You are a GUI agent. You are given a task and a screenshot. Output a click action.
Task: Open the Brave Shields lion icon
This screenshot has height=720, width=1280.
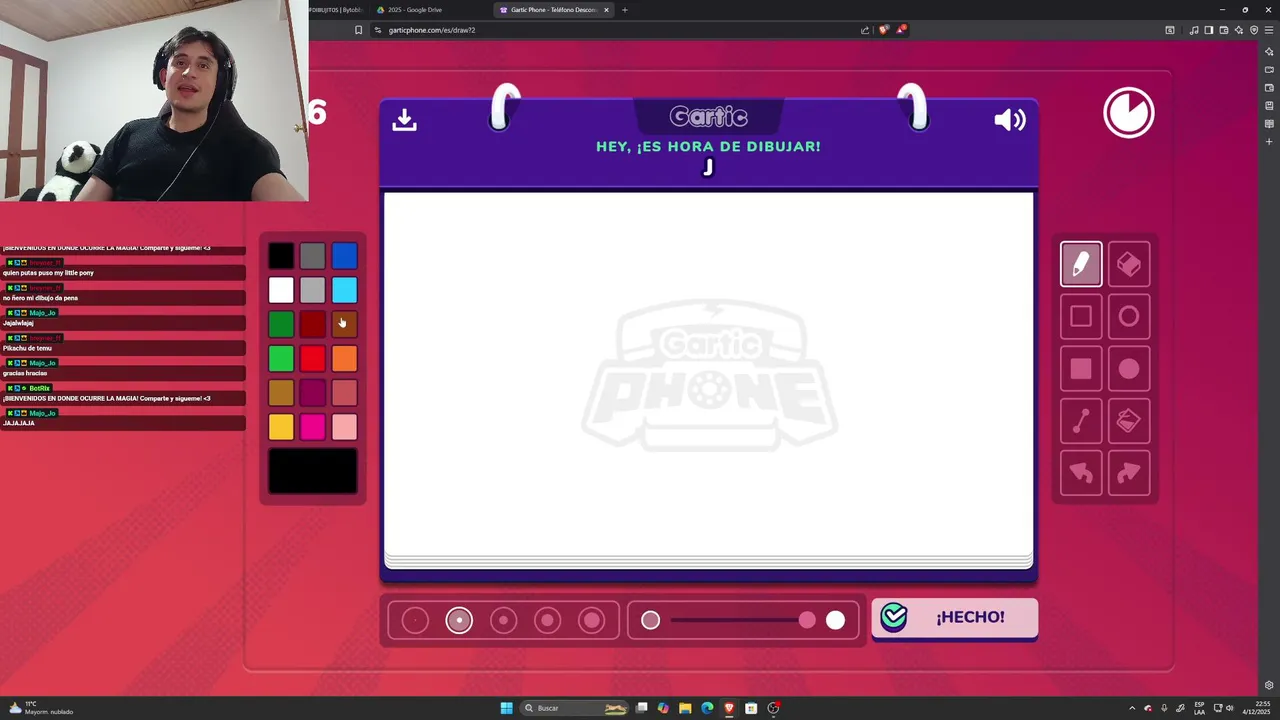(x=883, y=30)
